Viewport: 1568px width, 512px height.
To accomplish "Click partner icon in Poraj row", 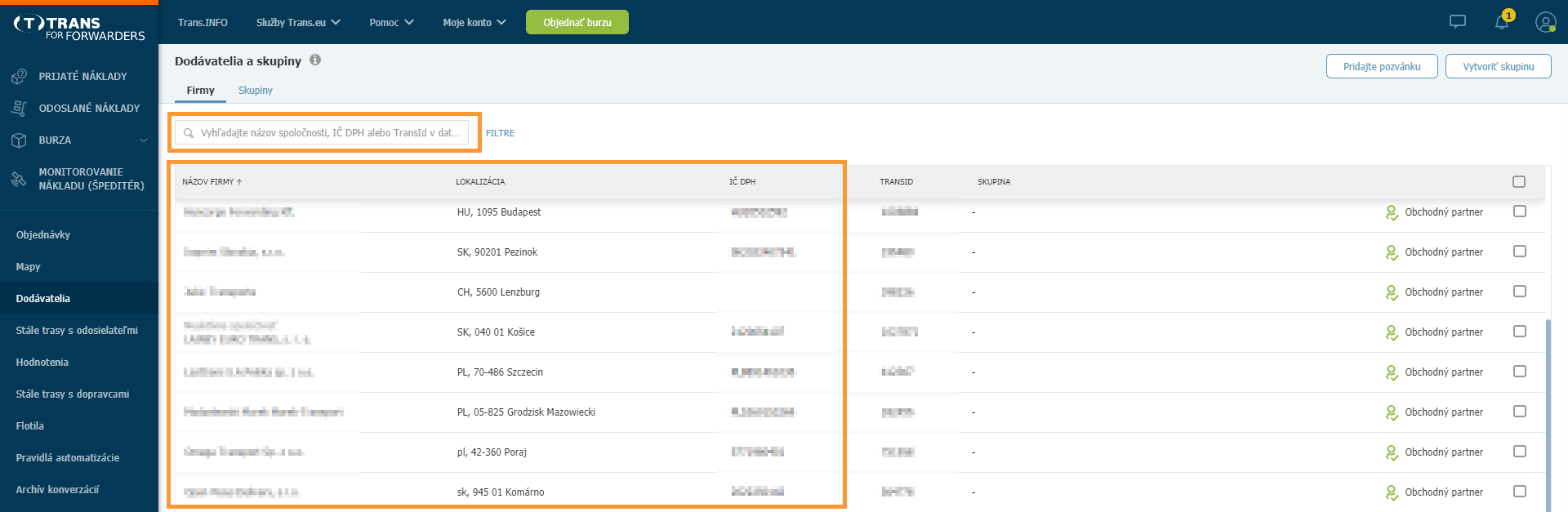I will click(1392, 452).
